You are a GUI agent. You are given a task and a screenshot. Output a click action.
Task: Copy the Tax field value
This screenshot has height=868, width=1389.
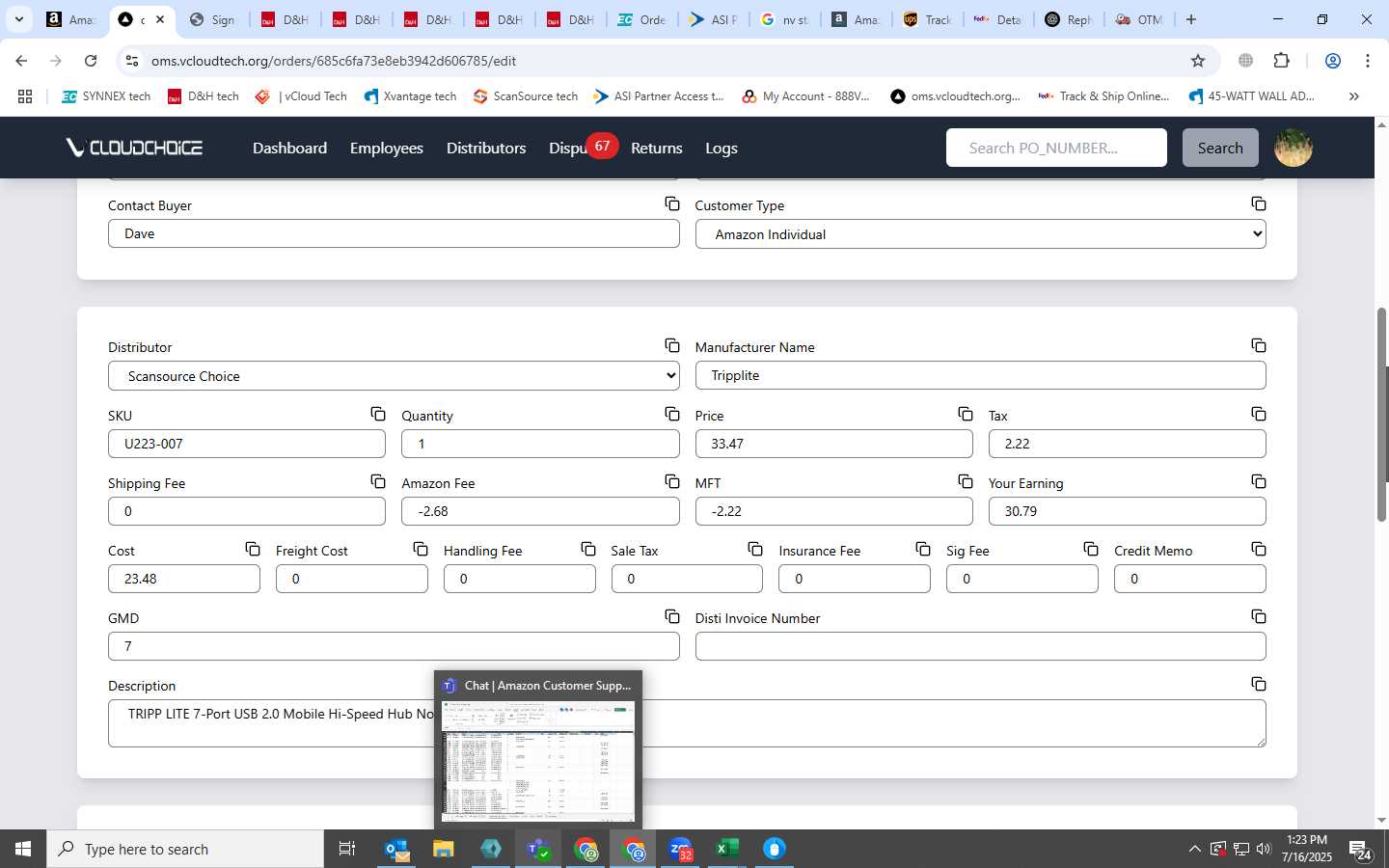click(x=1259, y=414)
